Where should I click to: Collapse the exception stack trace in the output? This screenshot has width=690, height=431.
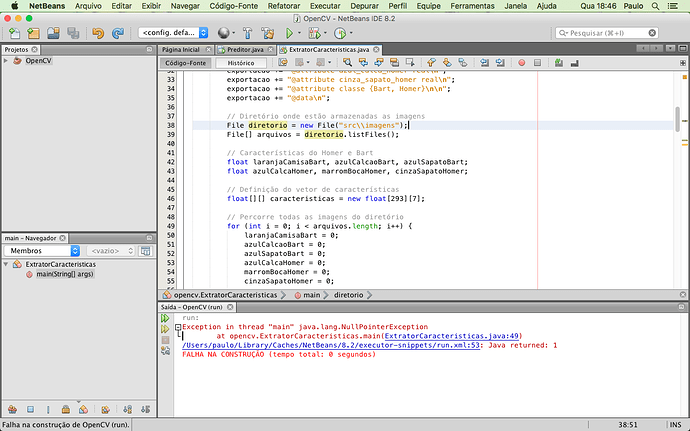coord(178,327)
